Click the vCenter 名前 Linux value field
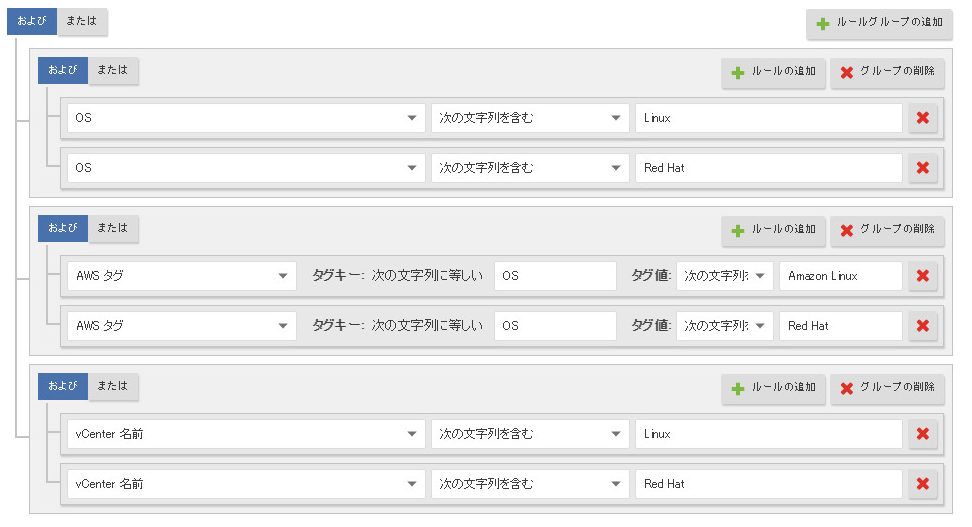 coord(768,434)
